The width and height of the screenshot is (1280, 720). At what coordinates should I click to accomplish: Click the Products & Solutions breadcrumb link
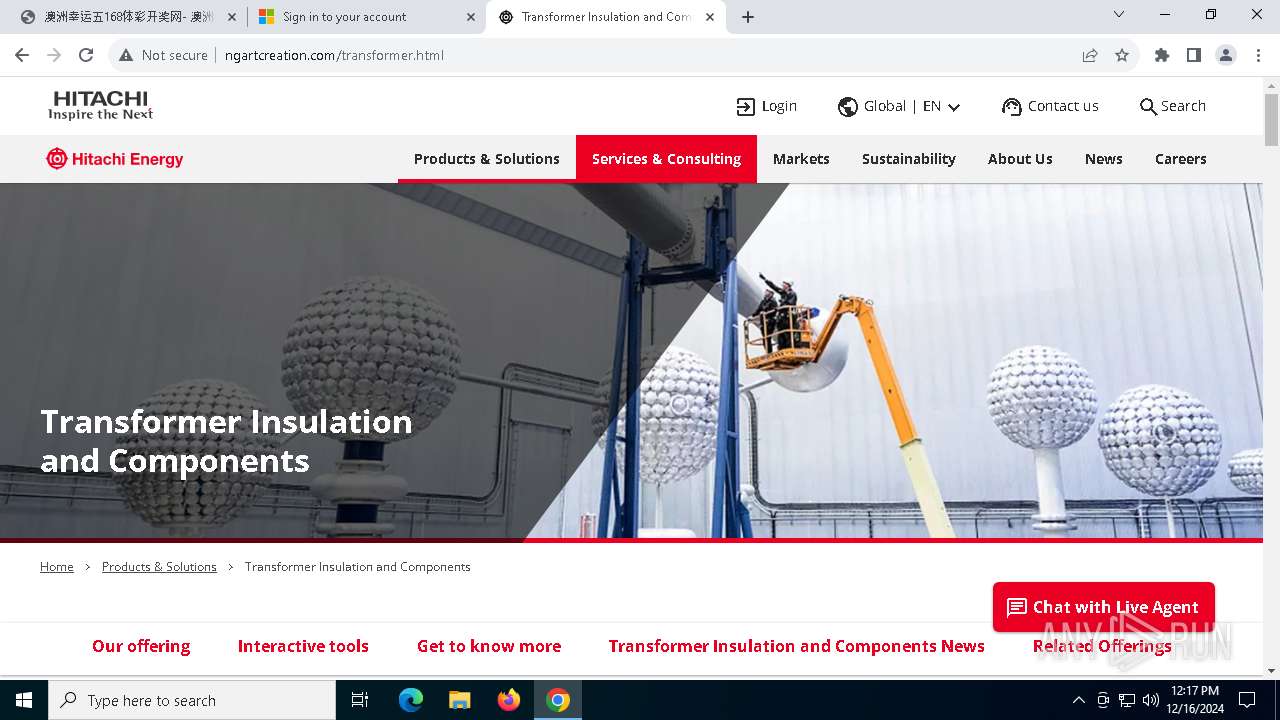tap(159, 567)
